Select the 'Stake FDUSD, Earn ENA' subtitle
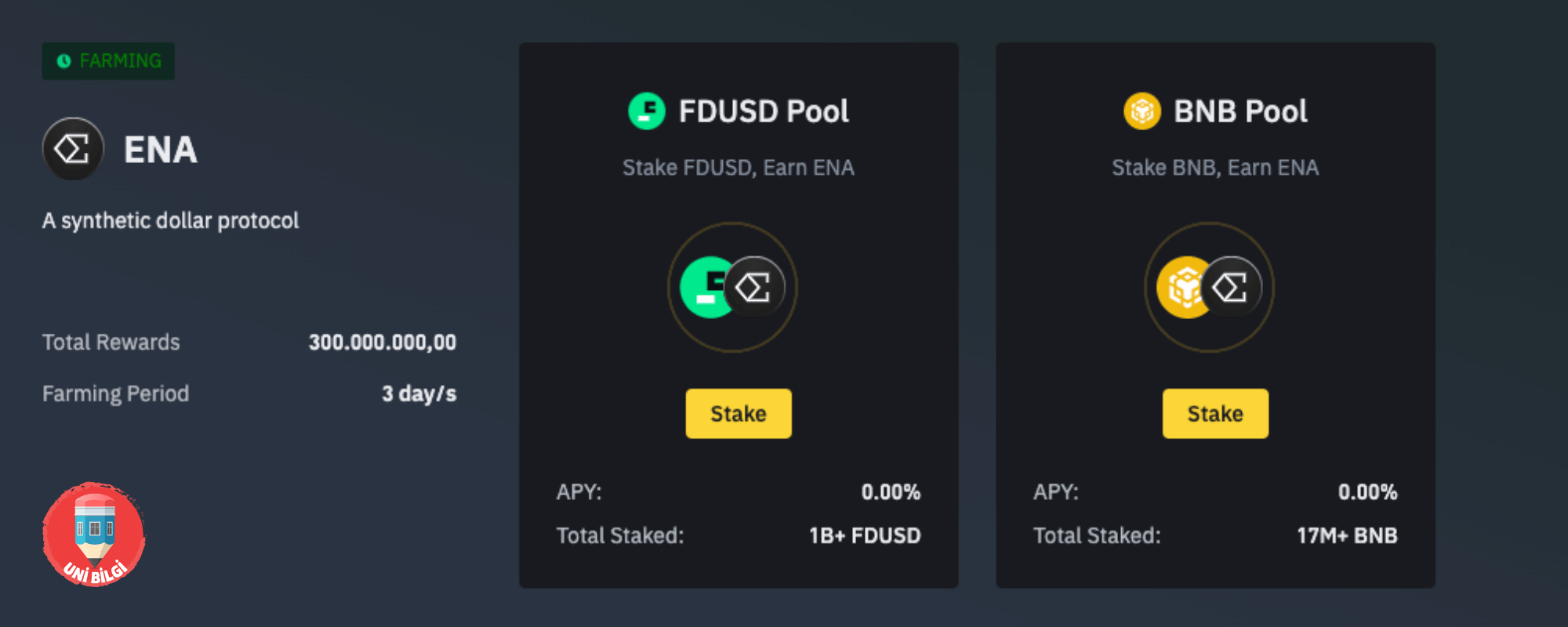 (739, 168)
